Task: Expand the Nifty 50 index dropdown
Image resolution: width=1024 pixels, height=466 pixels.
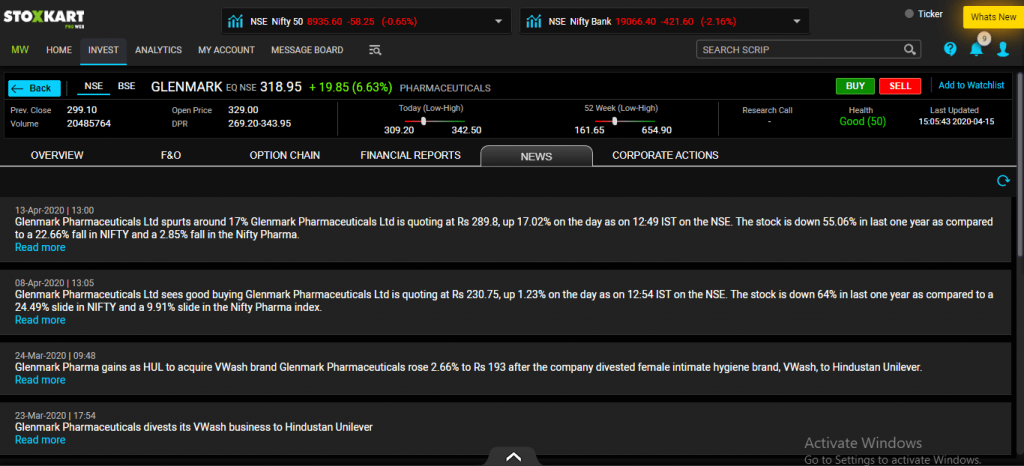Action: (x=499, y=21)
